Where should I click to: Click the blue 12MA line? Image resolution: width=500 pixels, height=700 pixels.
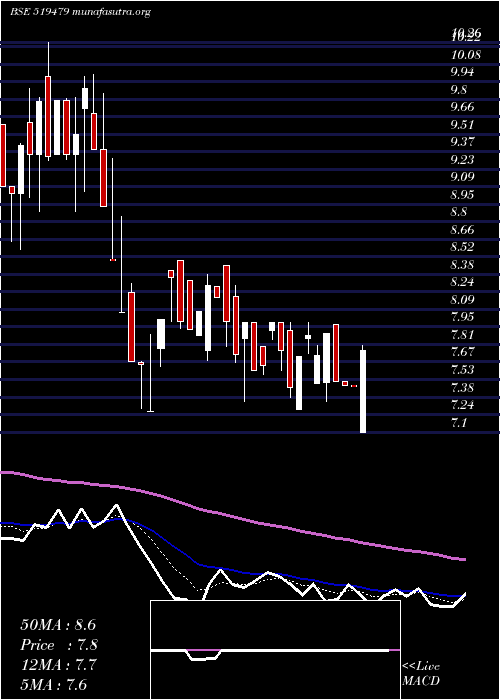tap(232, 571)
